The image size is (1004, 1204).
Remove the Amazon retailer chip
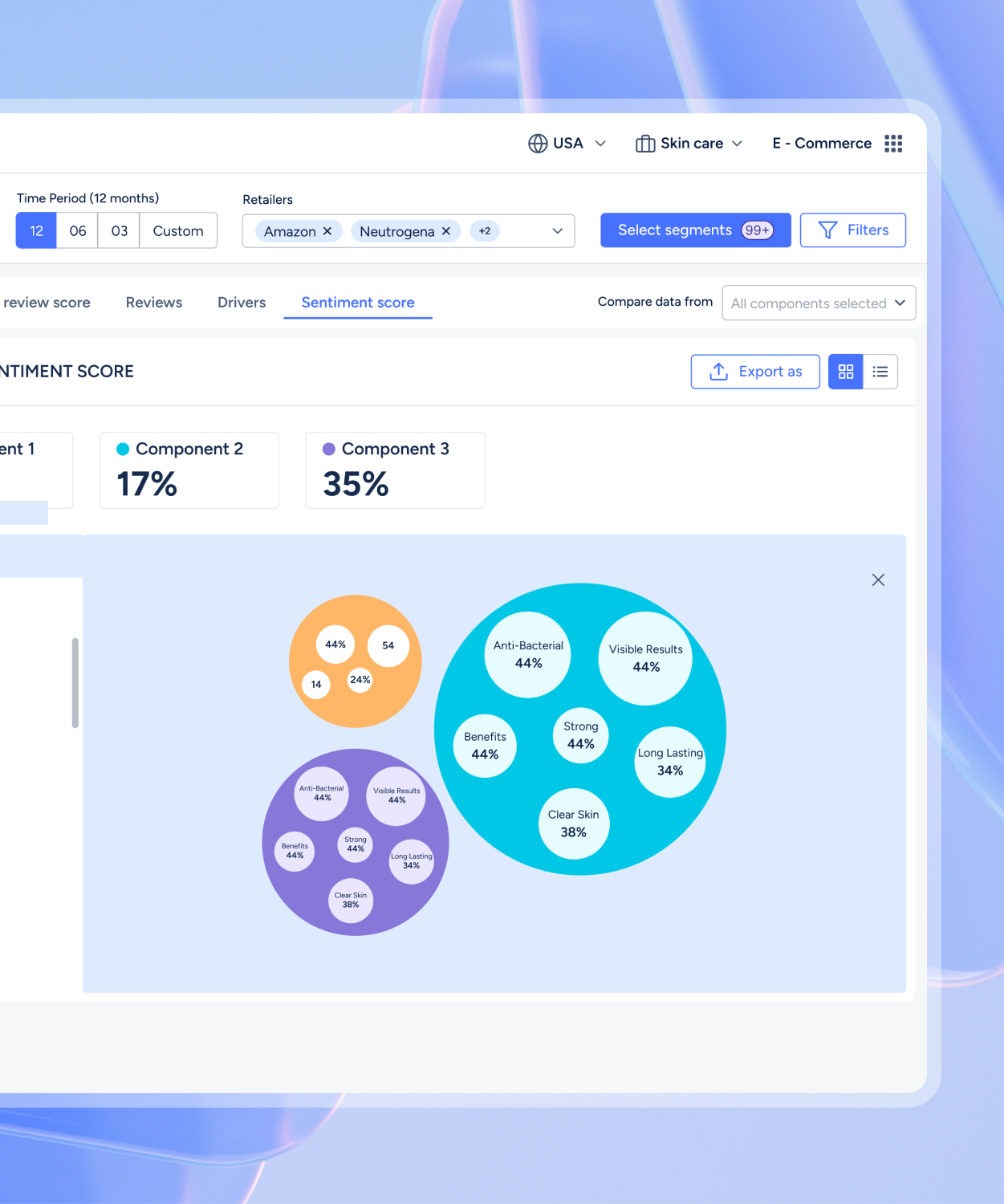click(327, 231)
